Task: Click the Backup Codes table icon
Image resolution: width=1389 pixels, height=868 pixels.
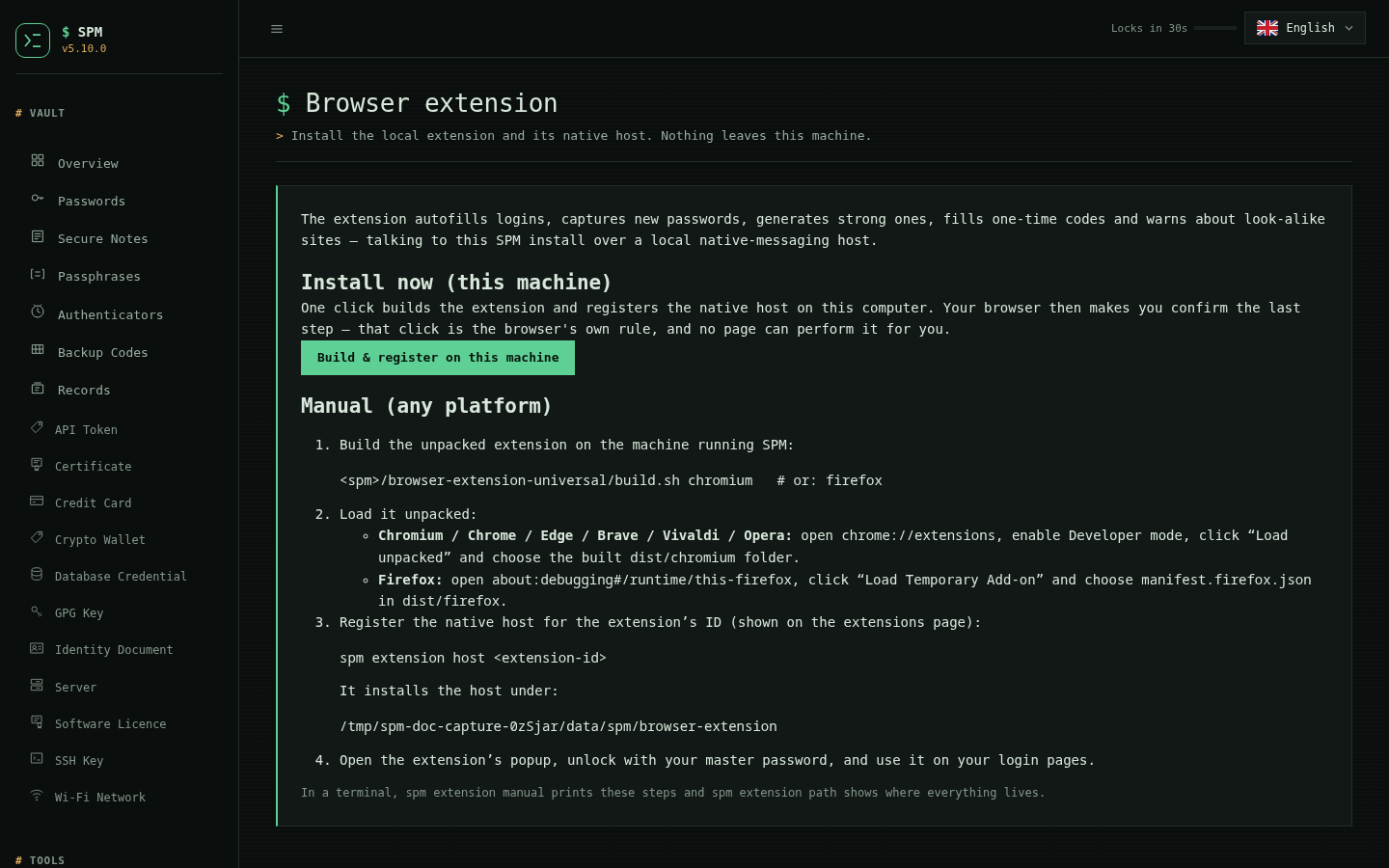Action: coord(38,349)
